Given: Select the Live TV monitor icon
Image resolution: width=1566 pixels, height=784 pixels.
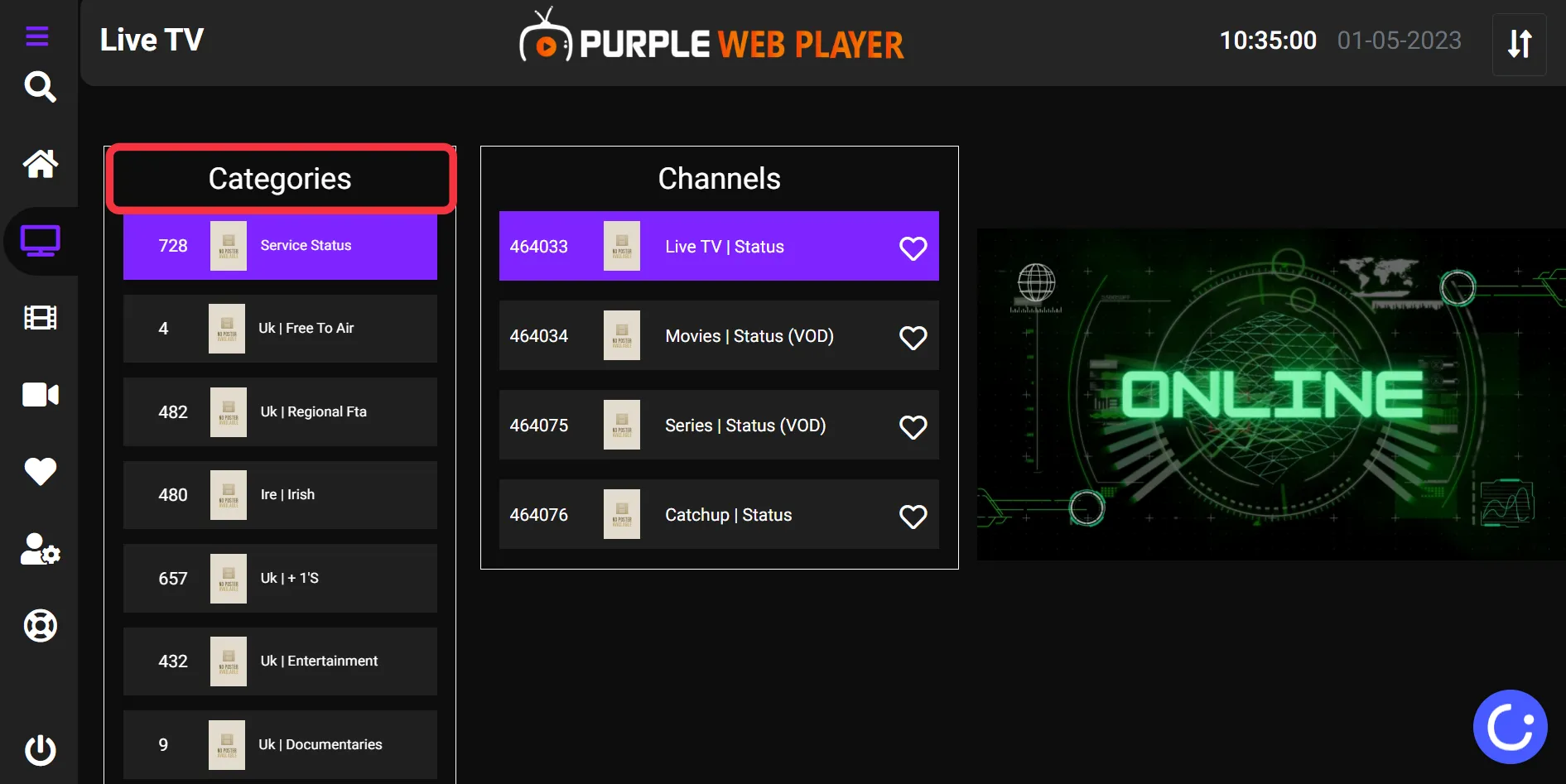Looking at the screenshot, I should coord(40,241).
